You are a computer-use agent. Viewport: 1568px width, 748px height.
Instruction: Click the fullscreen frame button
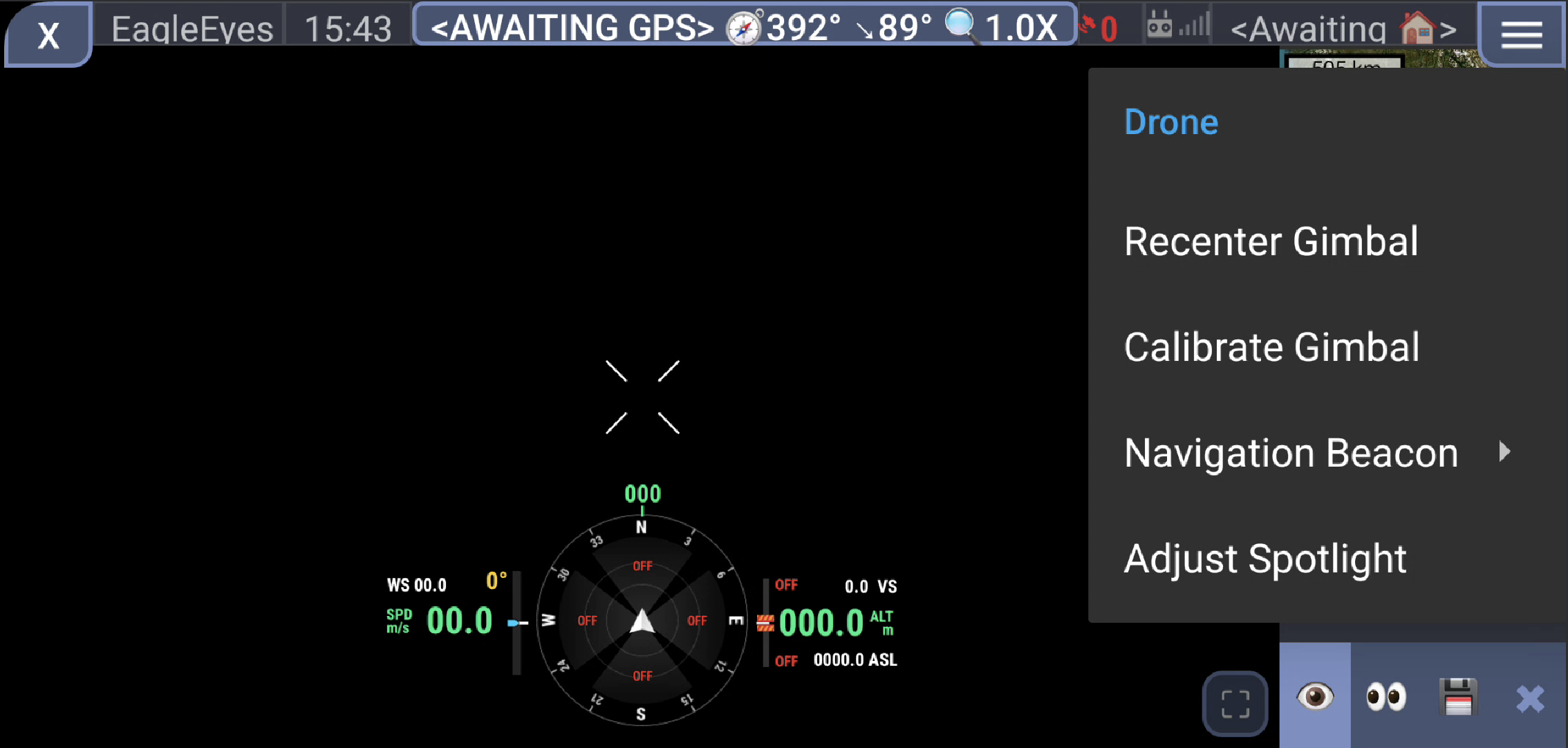coord(1235,704)
